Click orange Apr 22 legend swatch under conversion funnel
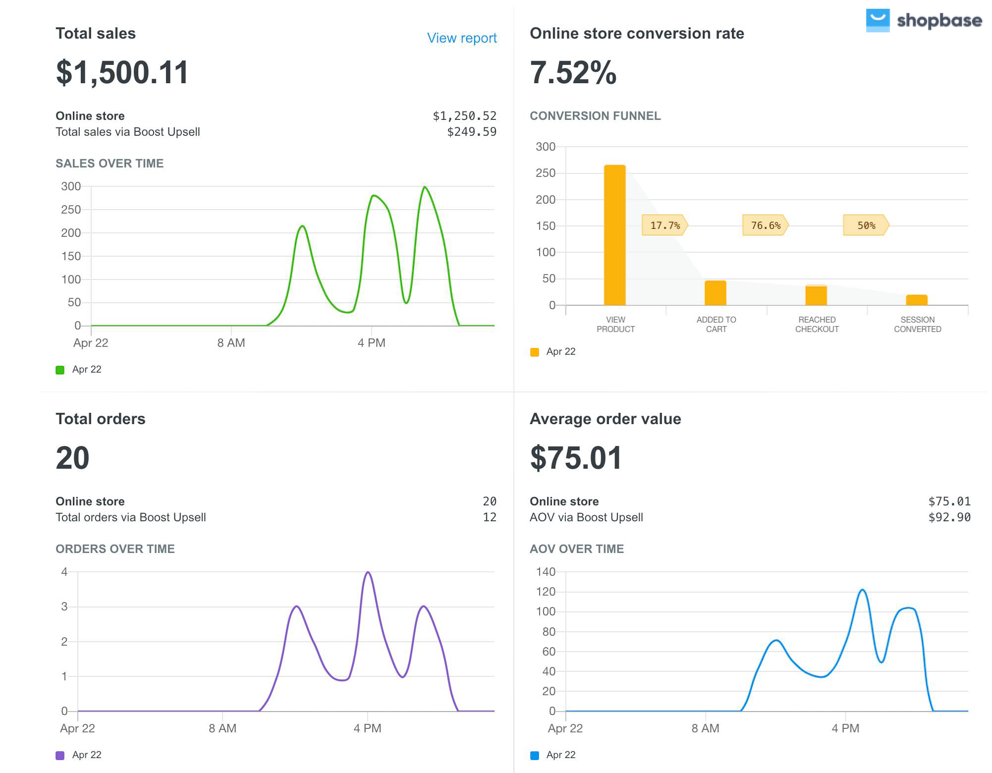Image resolution: width=992 pixels, height=773 pixels. (x=535, y=352)
